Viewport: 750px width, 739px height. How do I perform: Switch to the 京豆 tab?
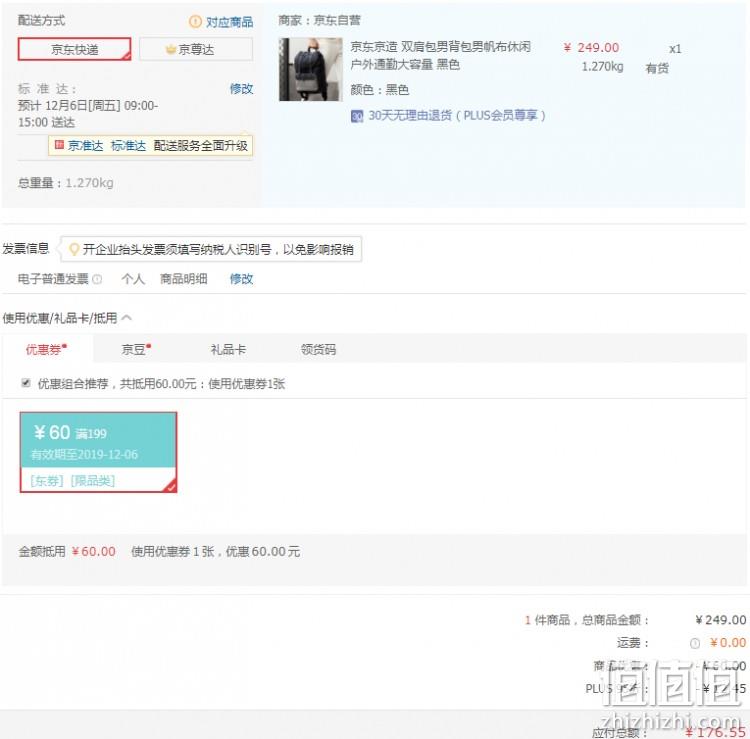(x=136, y=349)
